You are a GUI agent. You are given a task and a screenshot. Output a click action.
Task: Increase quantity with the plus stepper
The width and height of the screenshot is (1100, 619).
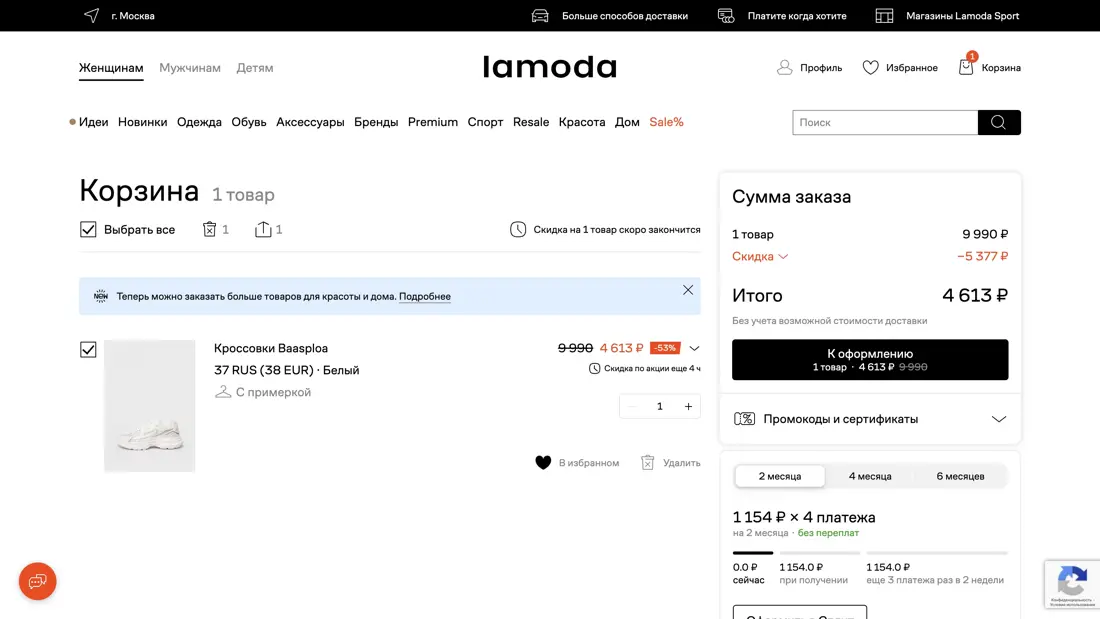[687, 406]
